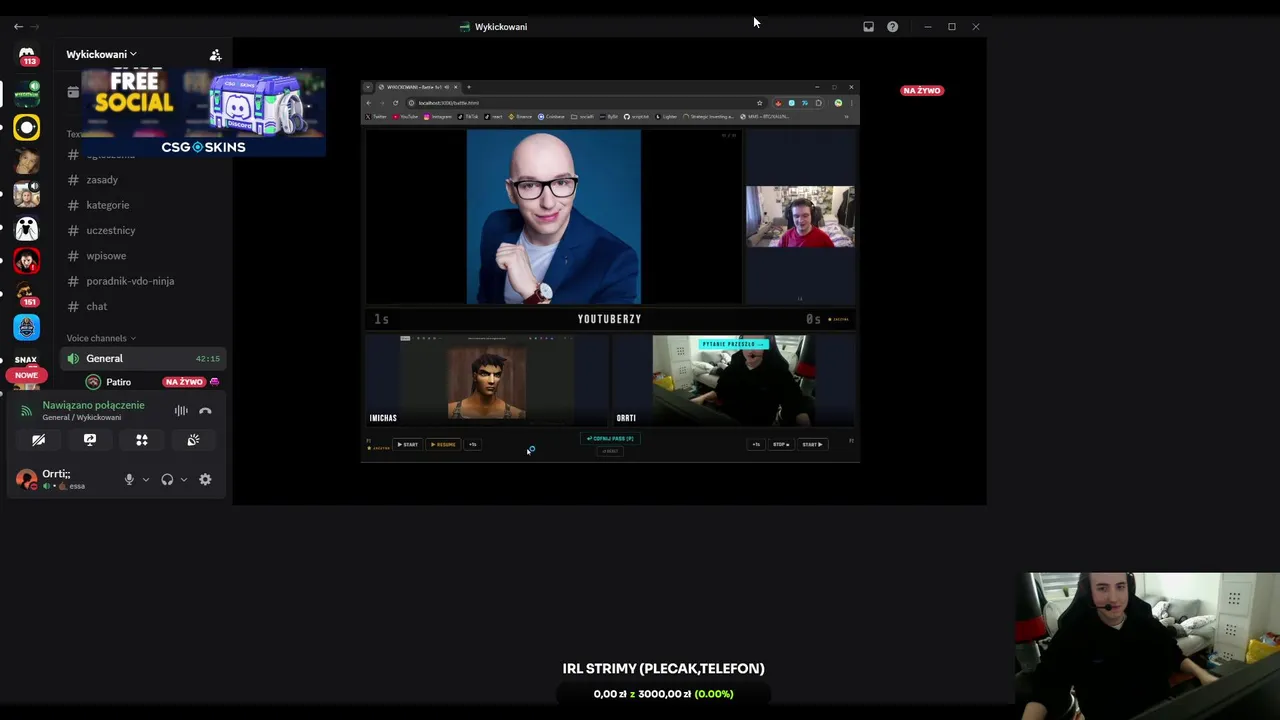The height and width of the screenshot is (720, 1280).
Task: Click RESUME button in streamed page
Action: click(443, 444)
